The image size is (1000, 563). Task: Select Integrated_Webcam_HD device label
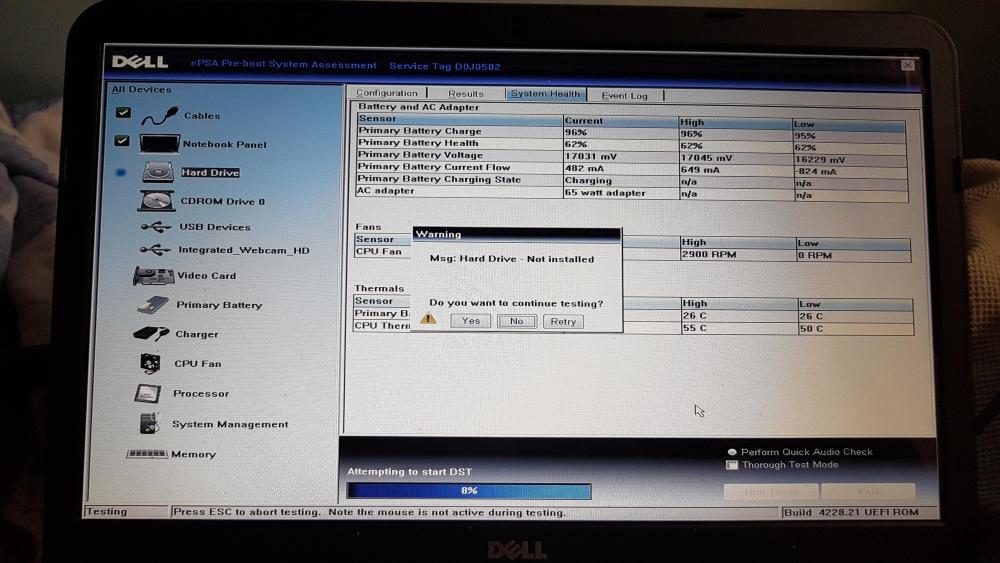244,250
